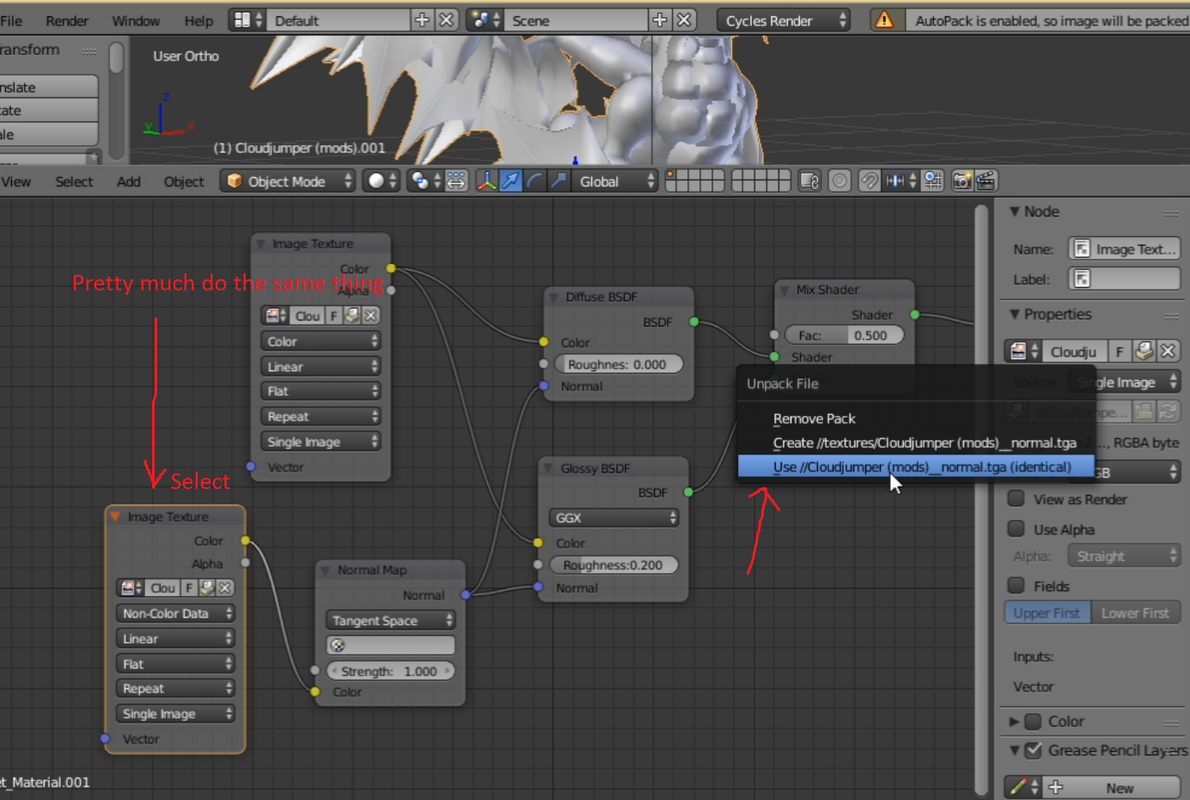Click the OpenGL render camera icon
1190x800 pixels.
tap(962, 181)
